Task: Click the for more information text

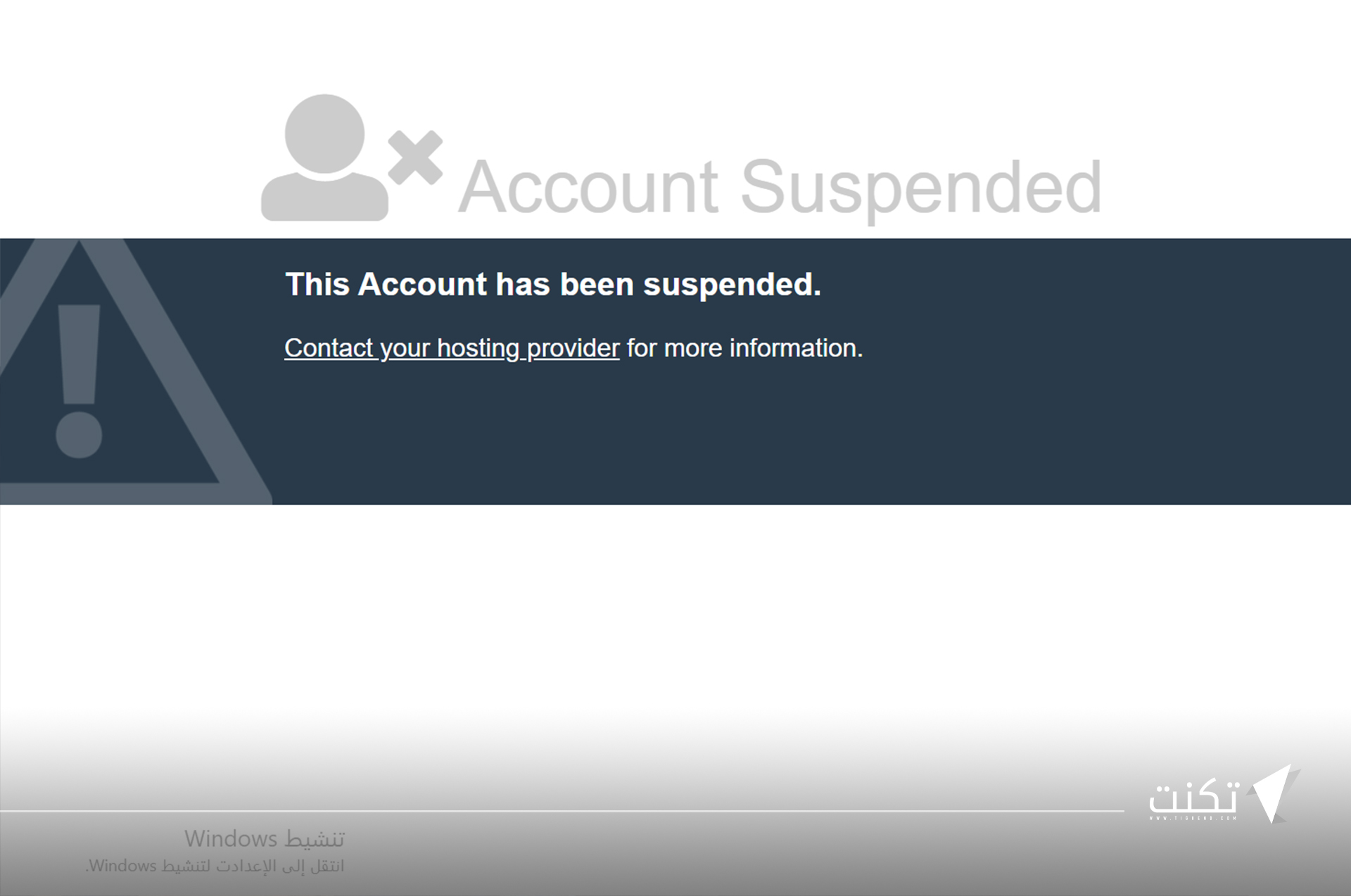Action: coord(744,348)
